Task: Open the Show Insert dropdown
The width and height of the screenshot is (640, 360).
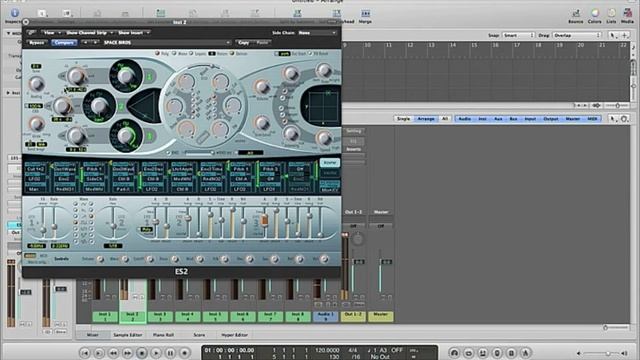Action: tap(134, 33)
